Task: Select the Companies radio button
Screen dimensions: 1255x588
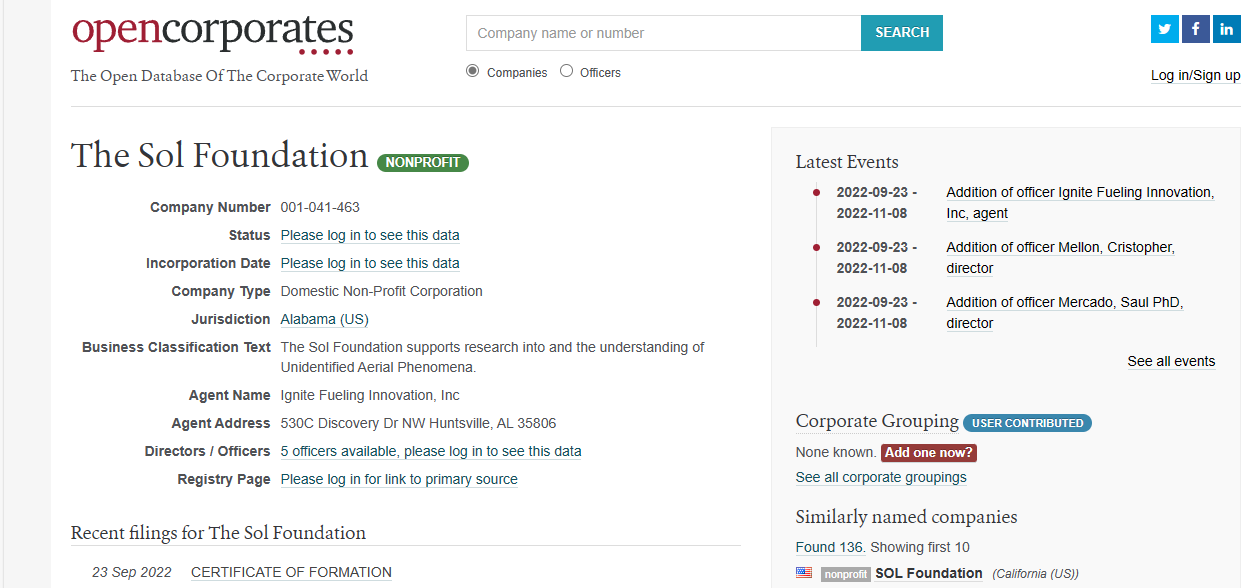Action: 473,71
